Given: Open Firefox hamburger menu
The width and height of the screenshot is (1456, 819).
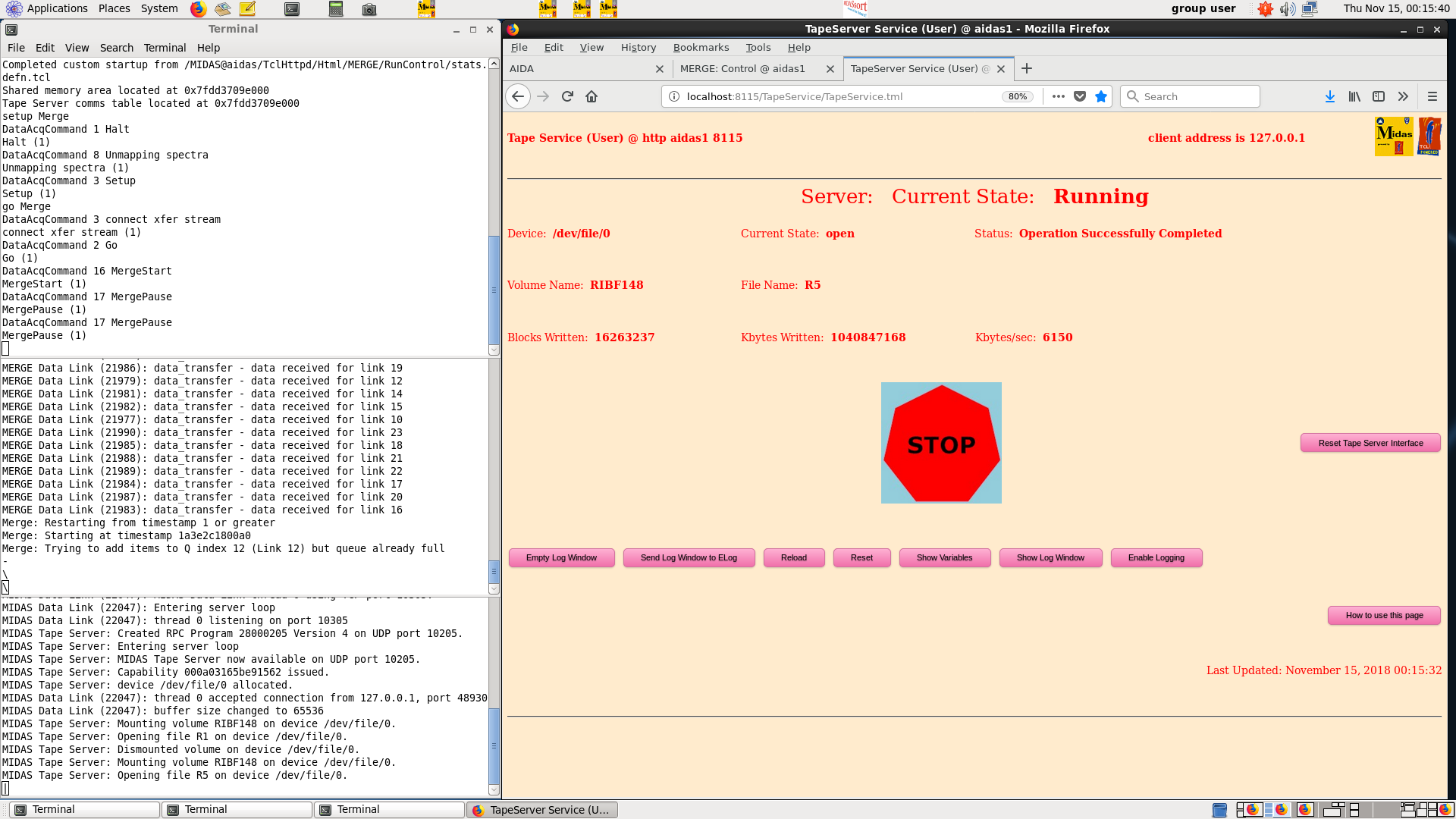Looking at the screenshot, I should click(x=1432, y=96).
